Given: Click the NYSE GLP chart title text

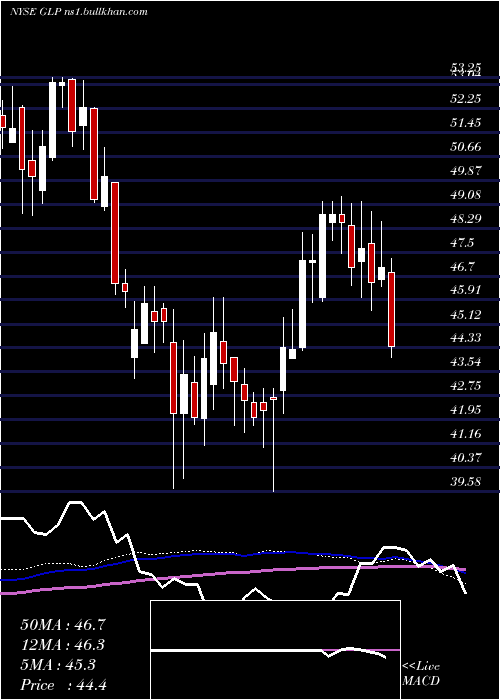Looking at the screenshot, I should coord(78,12).
